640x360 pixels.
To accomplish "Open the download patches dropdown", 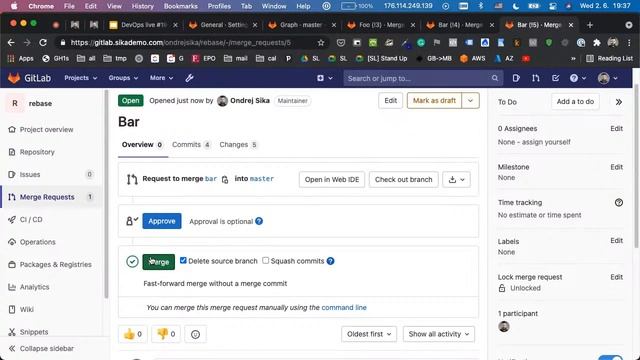I will click(x=456, y=180).
